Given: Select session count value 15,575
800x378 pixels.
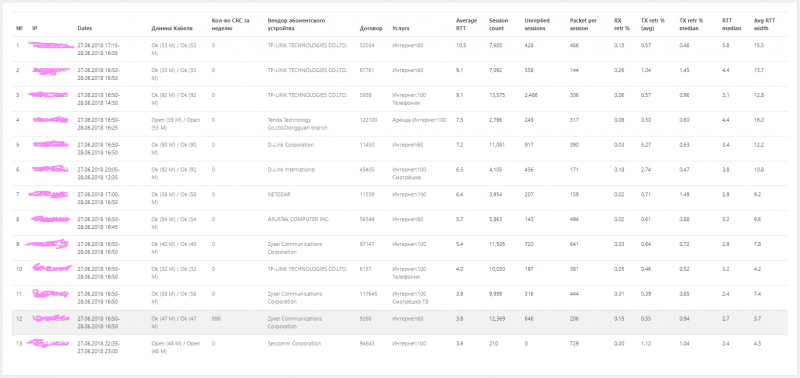Looking at the screenshot, I should tap(497, 95).
